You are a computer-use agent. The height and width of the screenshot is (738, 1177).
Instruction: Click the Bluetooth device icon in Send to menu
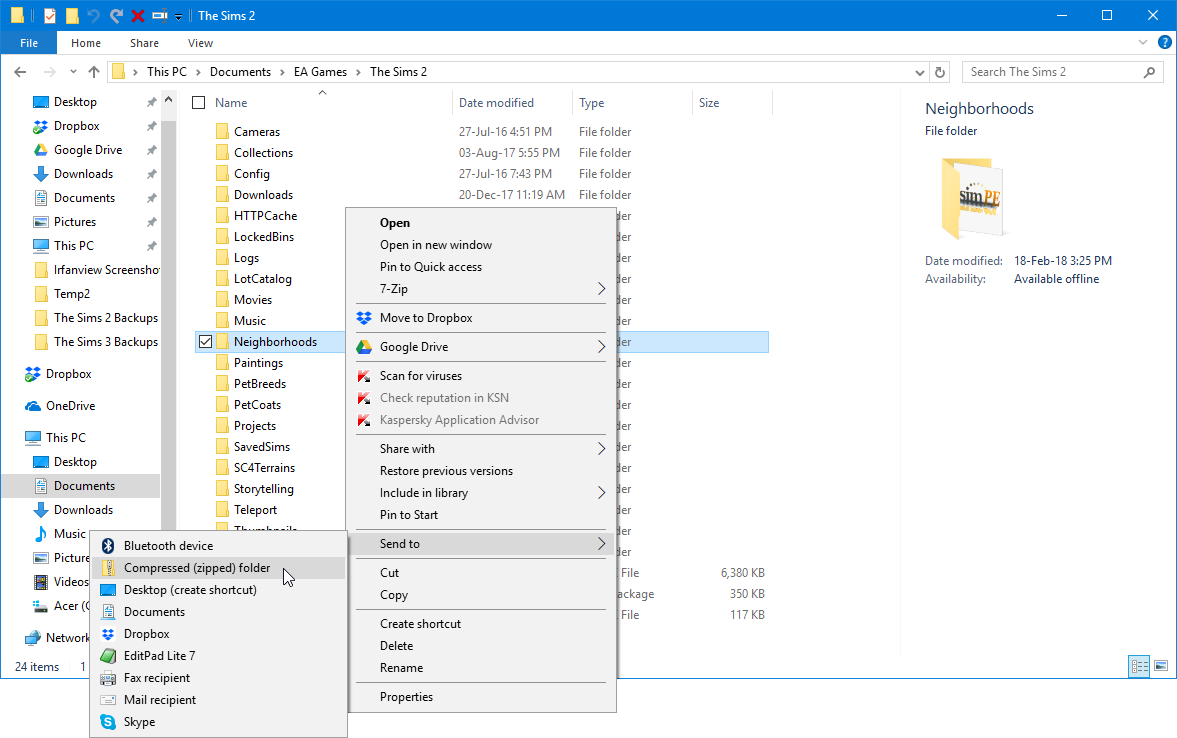(108, 546)
